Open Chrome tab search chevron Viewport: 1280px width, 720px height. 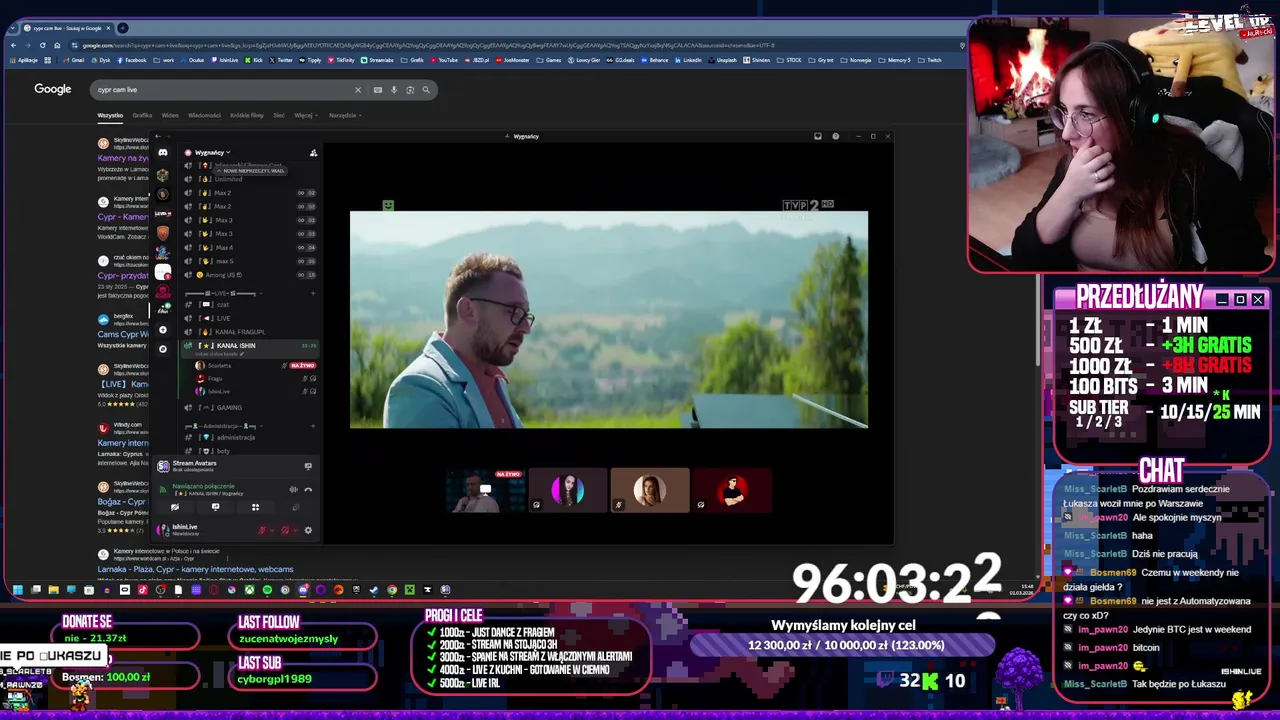[11, 28]
